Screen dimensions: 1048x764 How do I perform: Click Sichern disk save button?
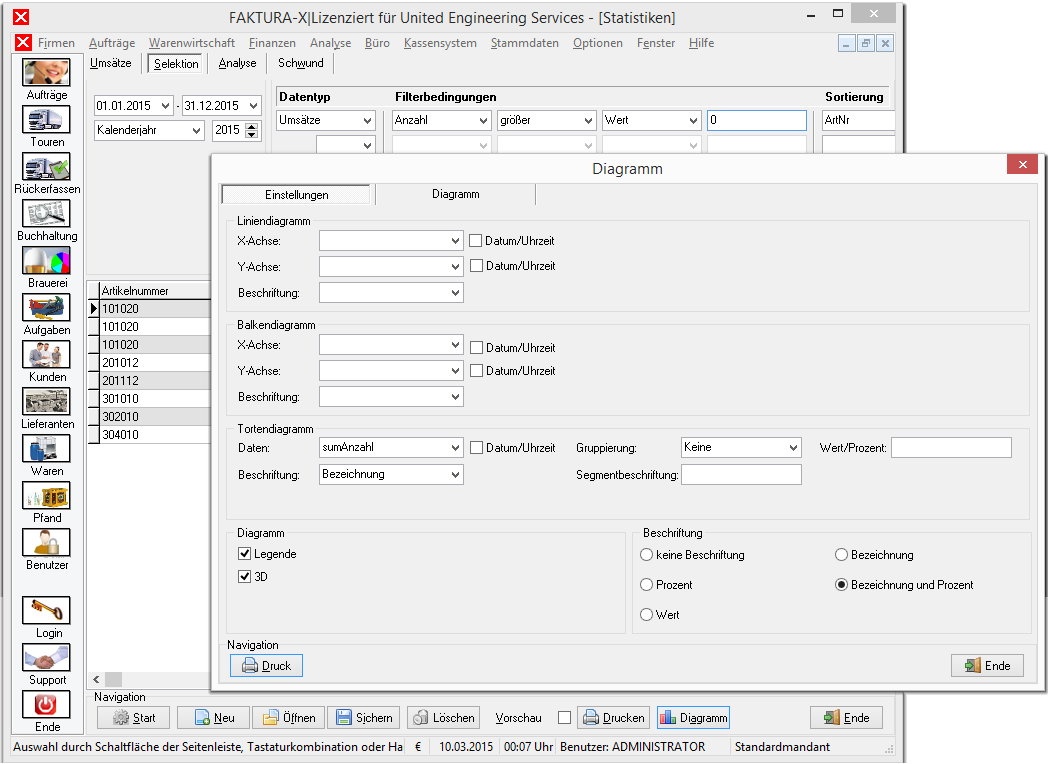[x=364, y=718]
